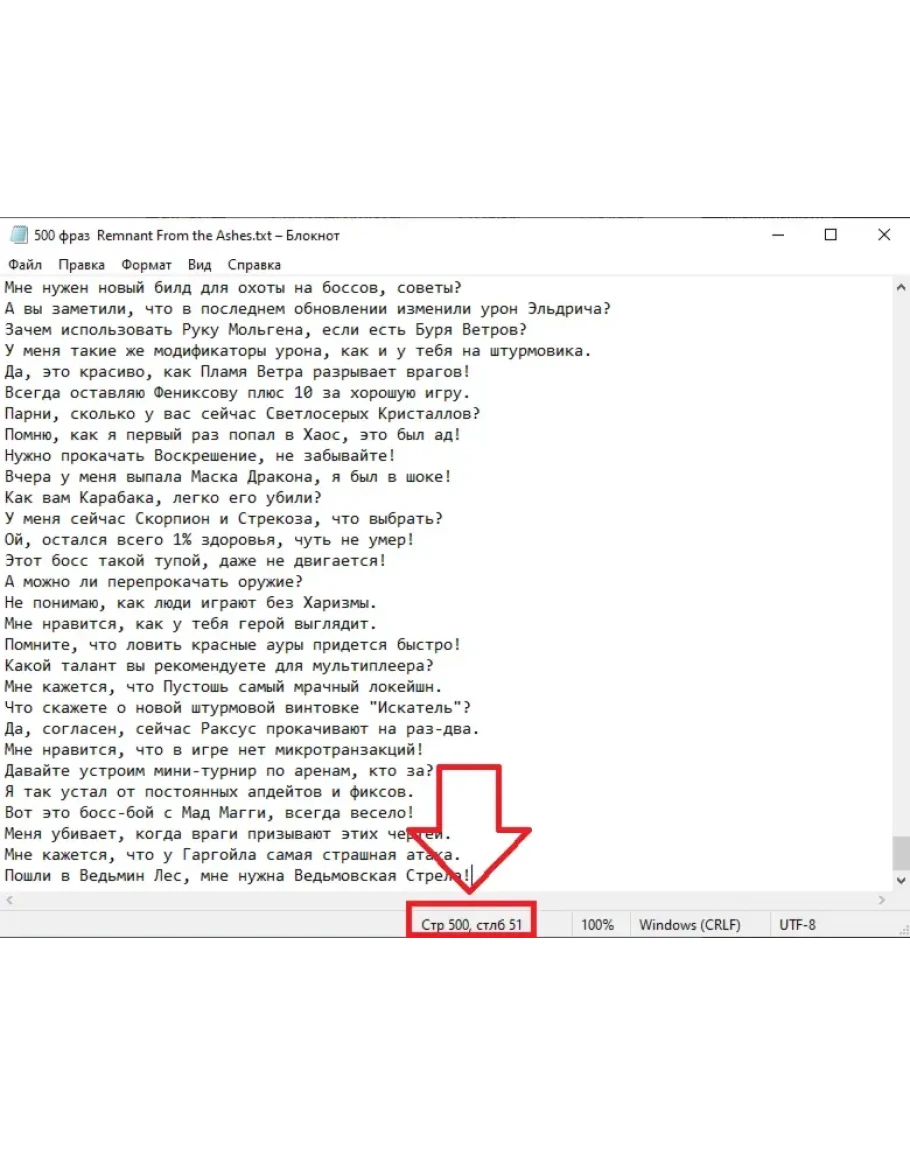The width and height of the screenshot is (910, 1155).
Task: Open the Справка menu
Action: coord(254,265)
